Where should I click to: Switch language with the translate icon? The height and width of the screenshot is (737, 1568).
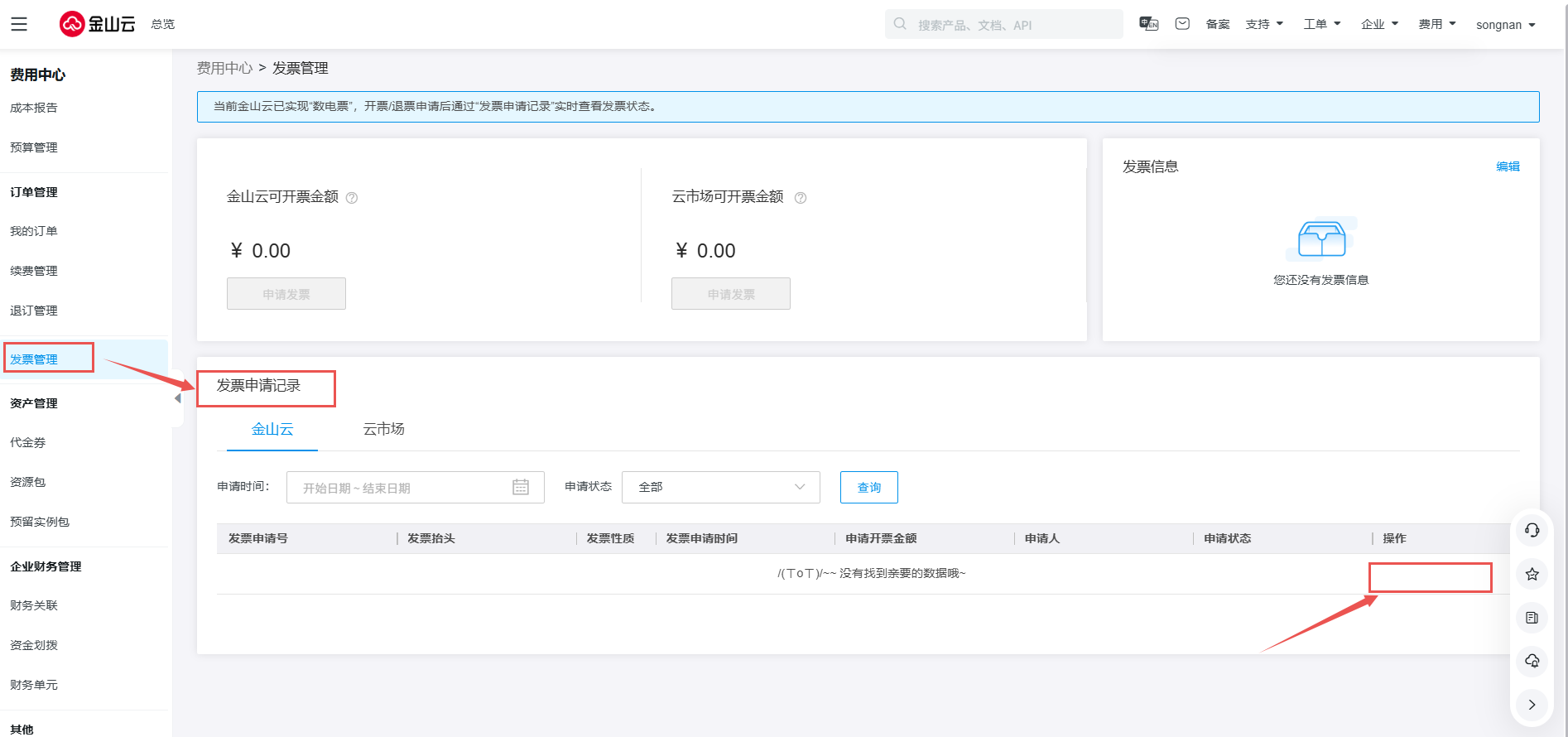1148,24
